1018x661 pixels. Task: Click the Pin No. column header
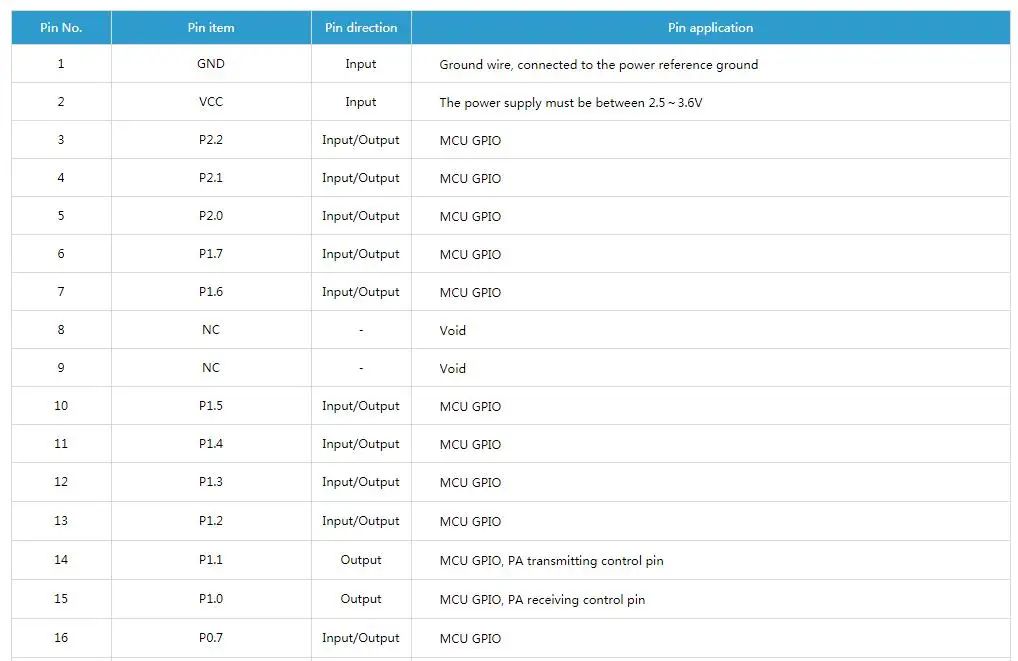click(61, 28)
